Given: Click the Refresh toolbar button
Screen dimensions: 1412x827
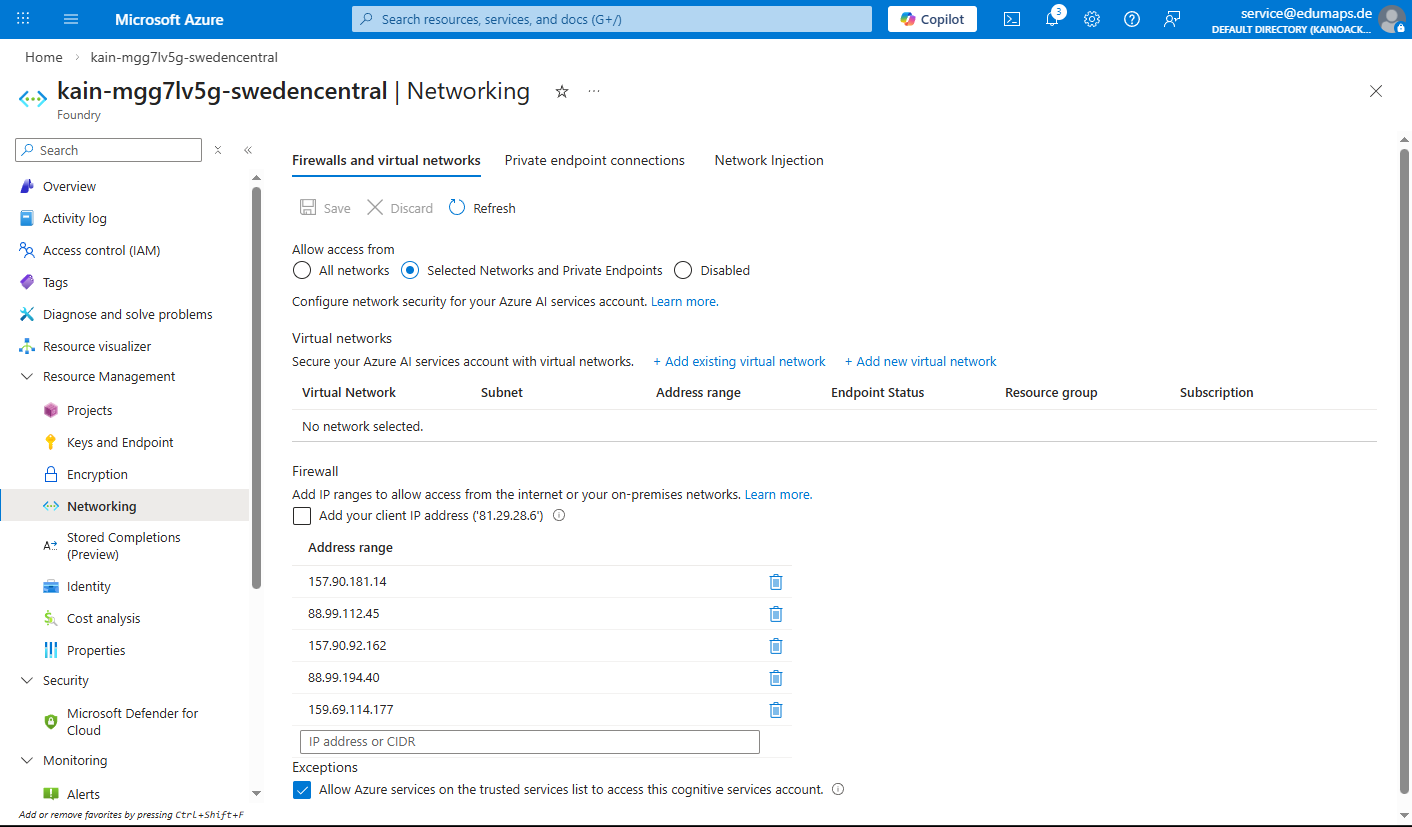Looking at the screenshot, I should pos(482,208).
